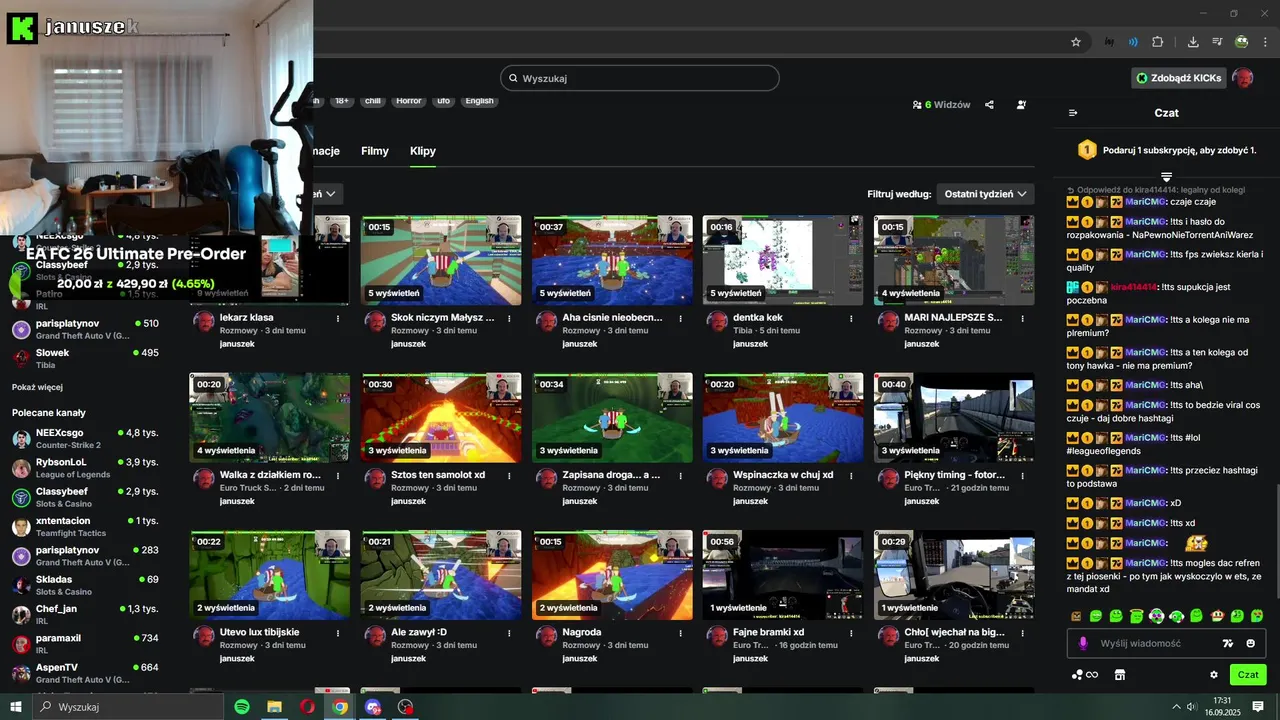Expand the partially hidden sort dropdown left of clips
The height and width of the screenshot is (720, 1280).
pyautogui.click(x=326, y=193)
